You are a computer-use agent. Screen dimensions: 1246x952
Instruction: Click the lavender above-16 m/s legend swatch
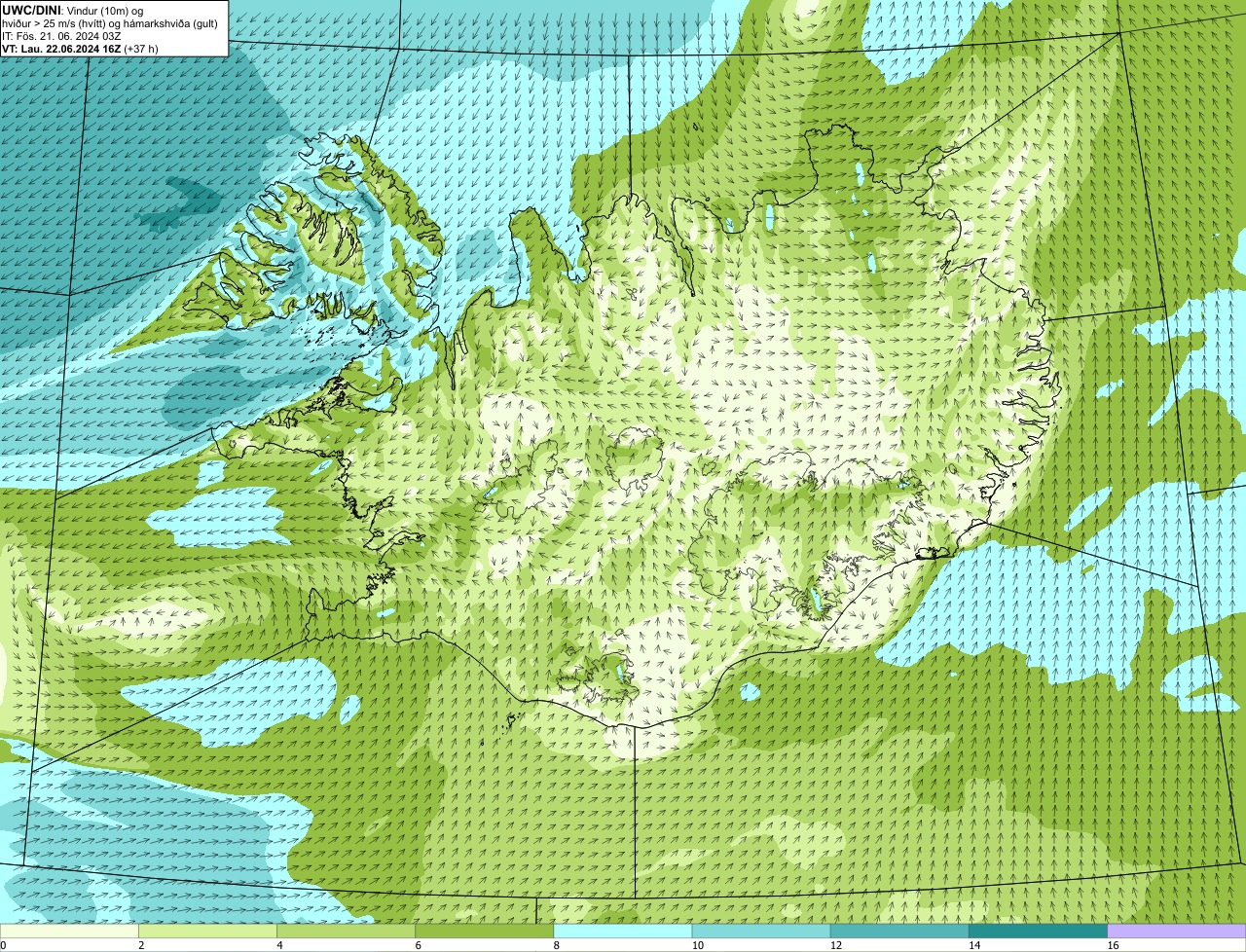(1177, 931)
